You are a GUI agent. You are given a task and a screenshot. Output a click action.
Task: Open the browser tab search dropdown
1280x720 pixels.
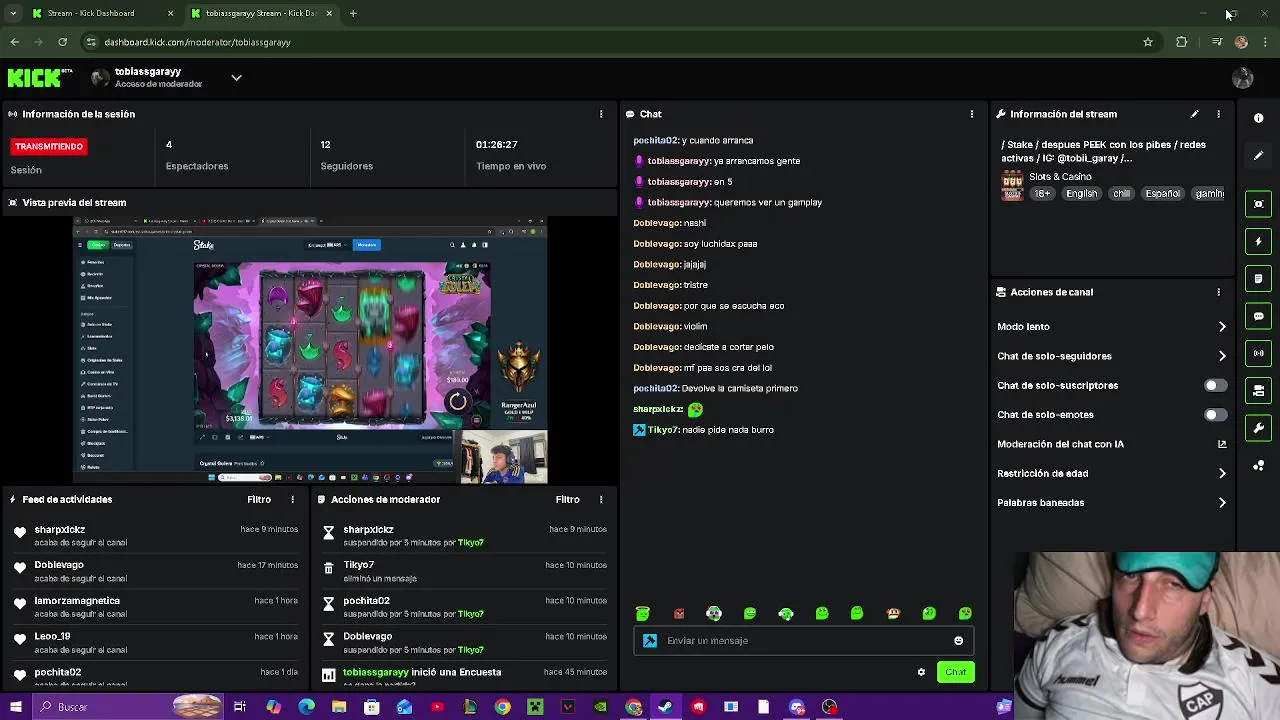pyautogui.click(x=12, y=13)
